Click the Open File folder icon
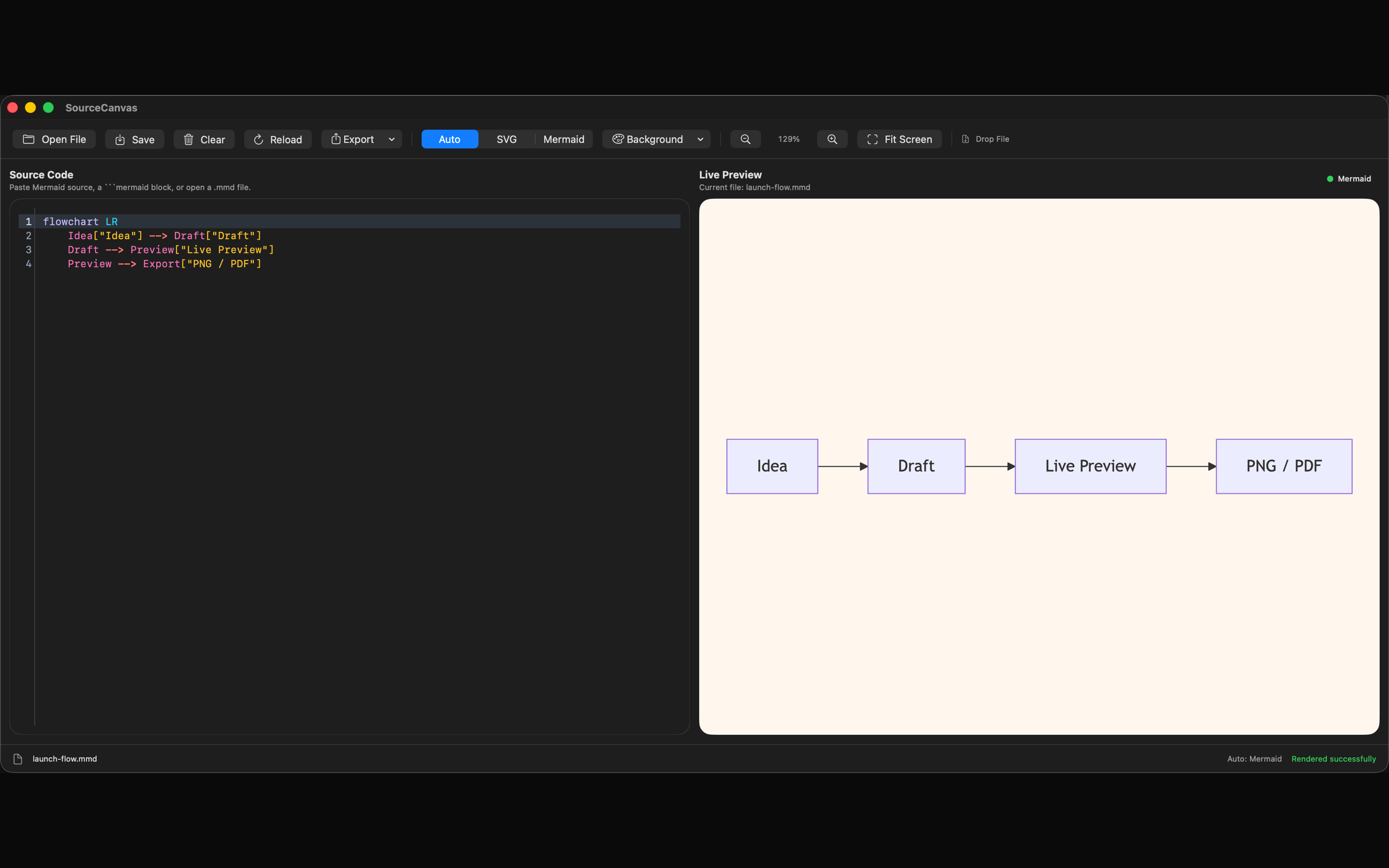Viewport: 1389px width, 868px height. (29, 139)
